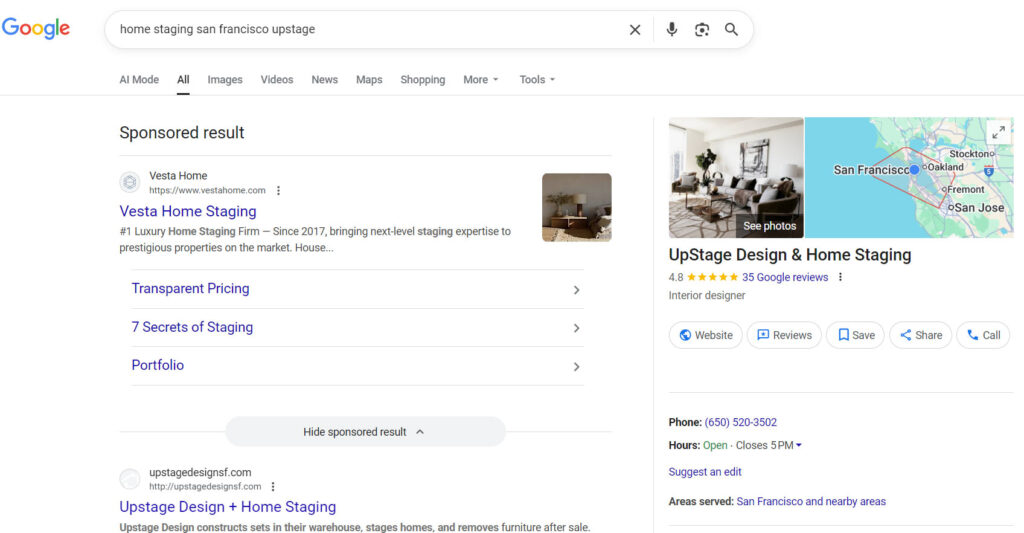Switch to the Images tab

click(x=225, y=80)
